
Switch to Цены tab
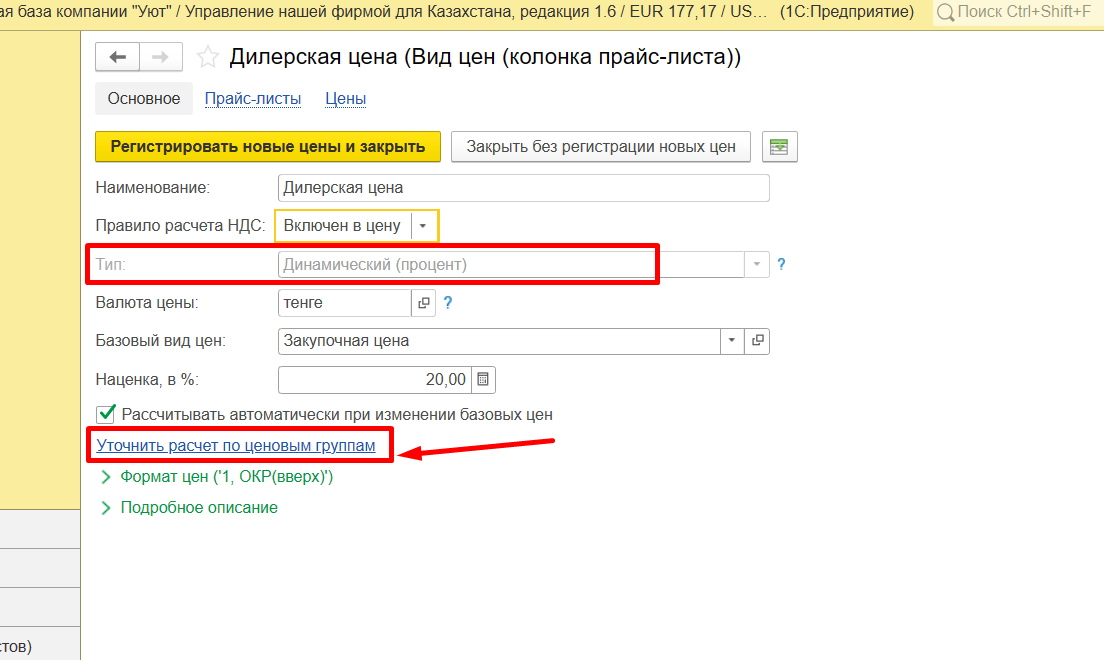coord(345,99)
